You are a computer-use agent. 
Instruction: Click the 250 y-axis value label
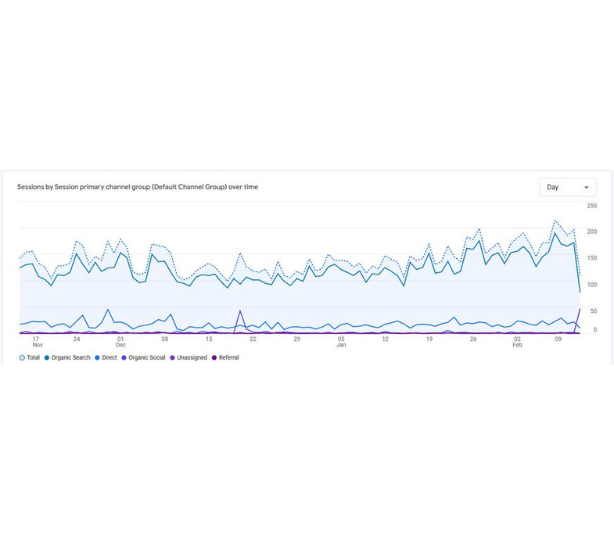592,206
